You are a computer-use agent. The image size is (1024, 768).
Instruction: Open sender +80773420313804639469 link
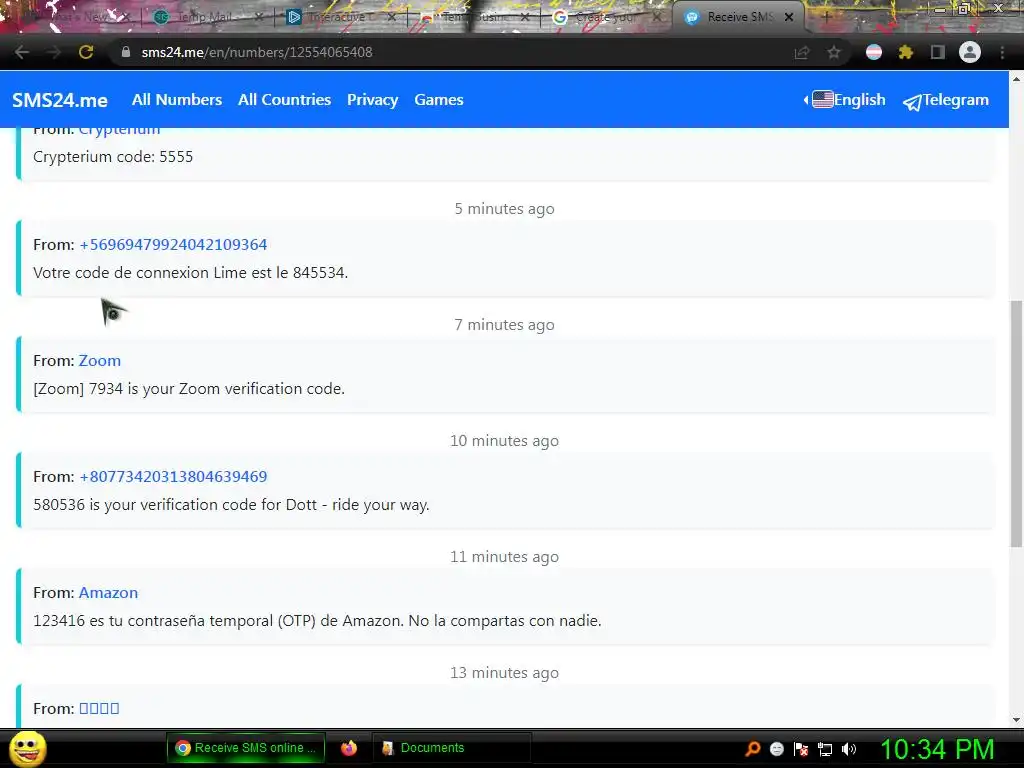(x=173, y=477)
